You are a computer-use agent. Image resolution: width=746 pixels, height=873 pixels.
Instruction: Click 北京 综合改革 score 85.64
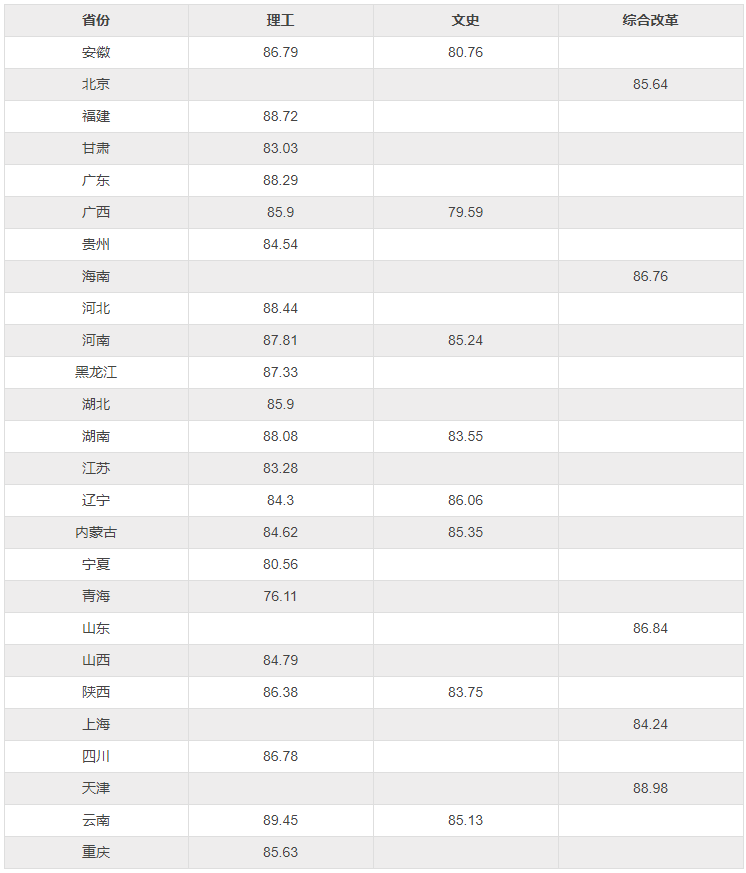(650, 84)
